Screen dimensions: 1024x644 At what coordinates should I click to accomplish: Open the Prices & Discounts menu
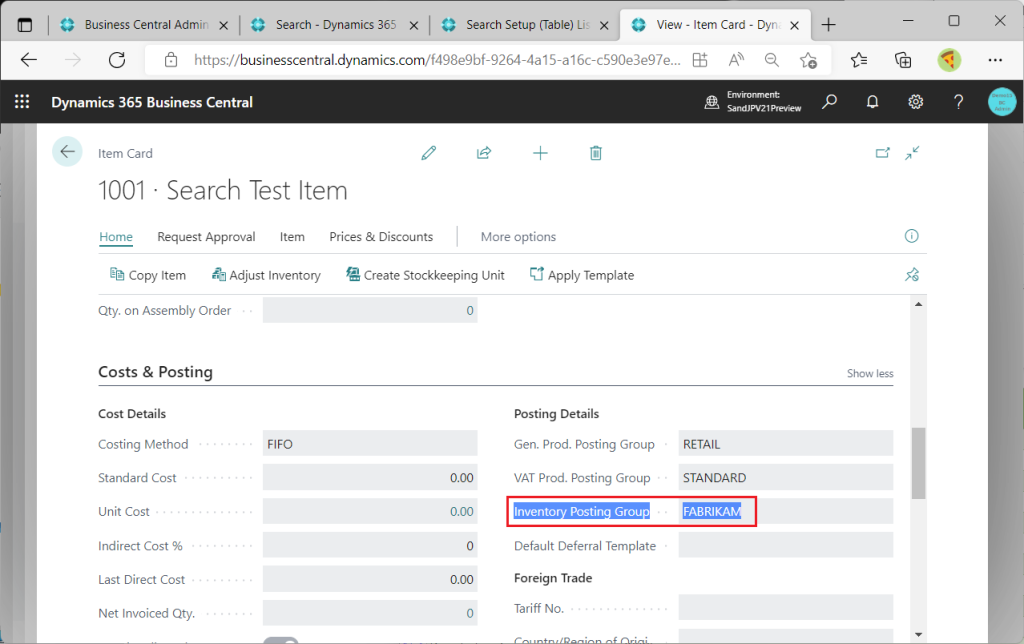pyautogui.click(x=381, y=236)
